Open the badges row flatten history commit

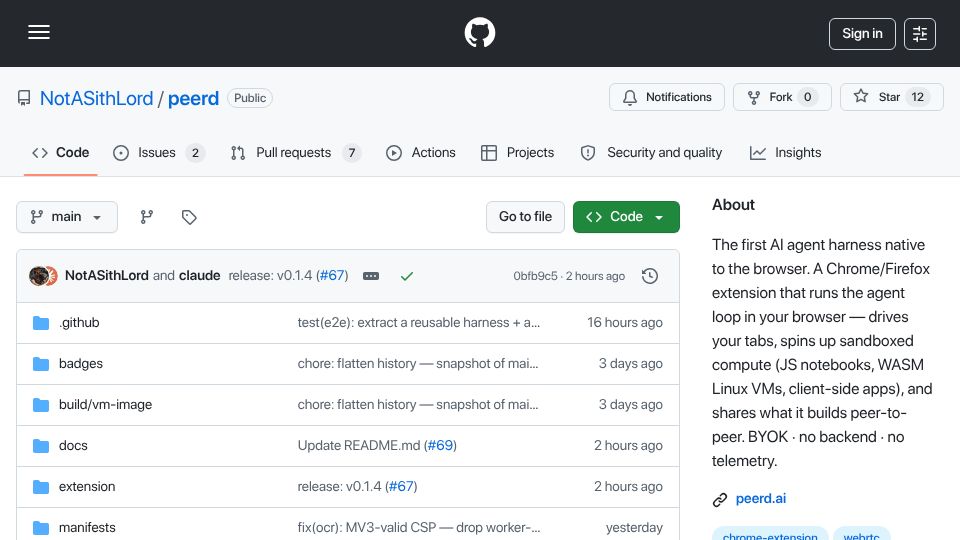click(418, 364)
